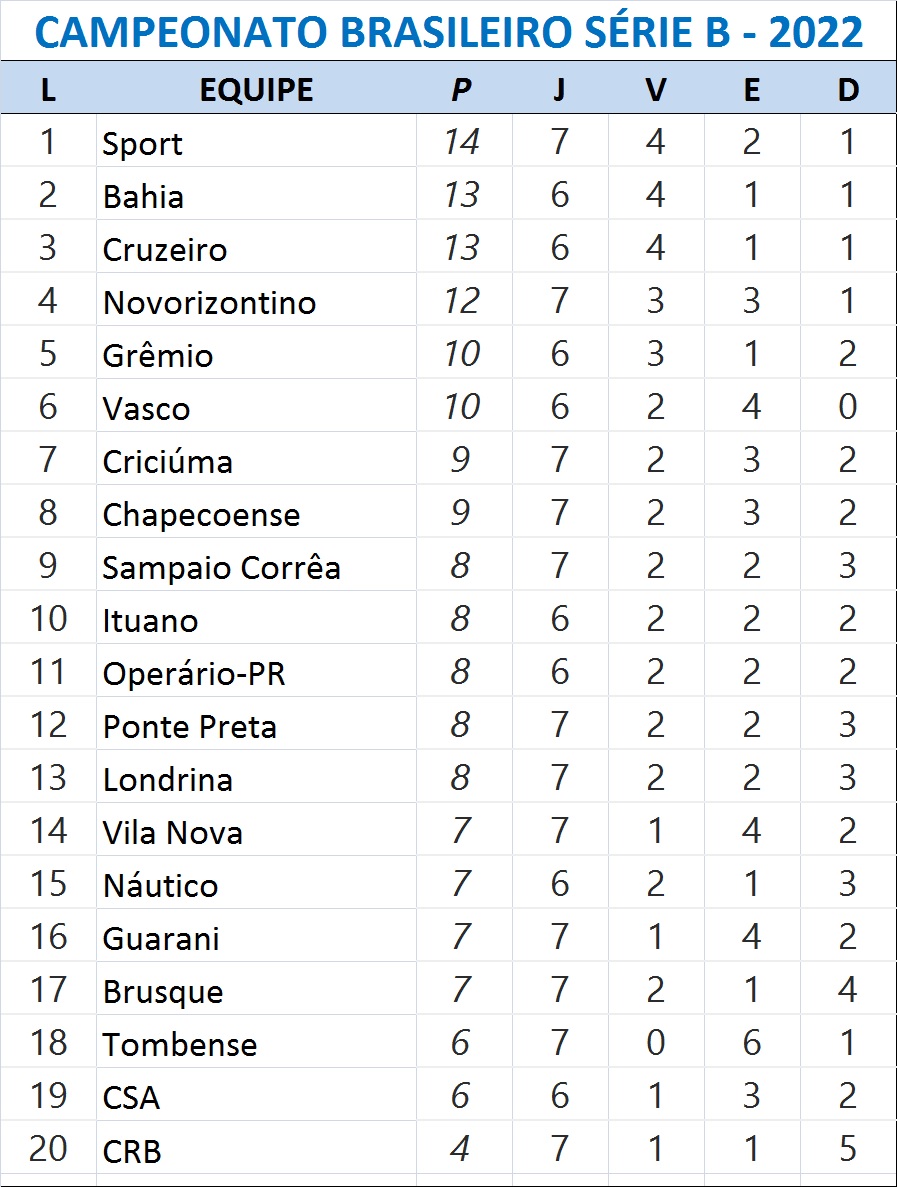Select the L position column header
The height and width of the screenshot is (1187, 897).
pyautogui.click(x=48, y=90)
